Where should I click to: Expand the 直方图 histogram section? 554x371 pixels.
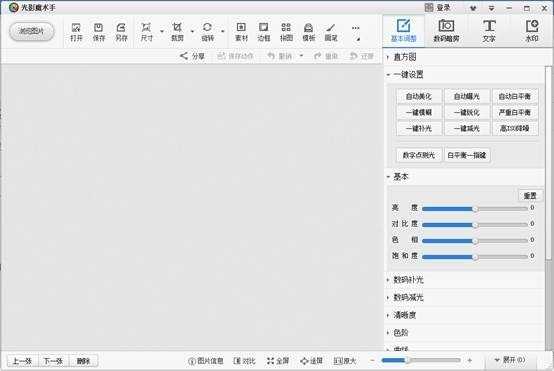click(405, 57)
